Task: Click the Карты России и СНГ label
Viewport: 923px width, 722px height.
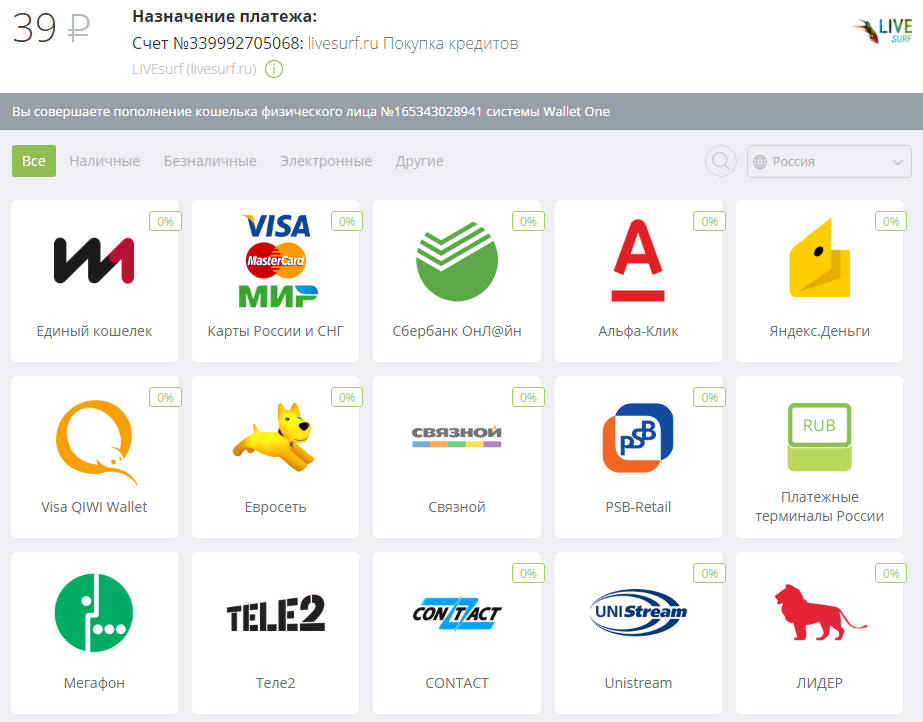Action: 275,331
